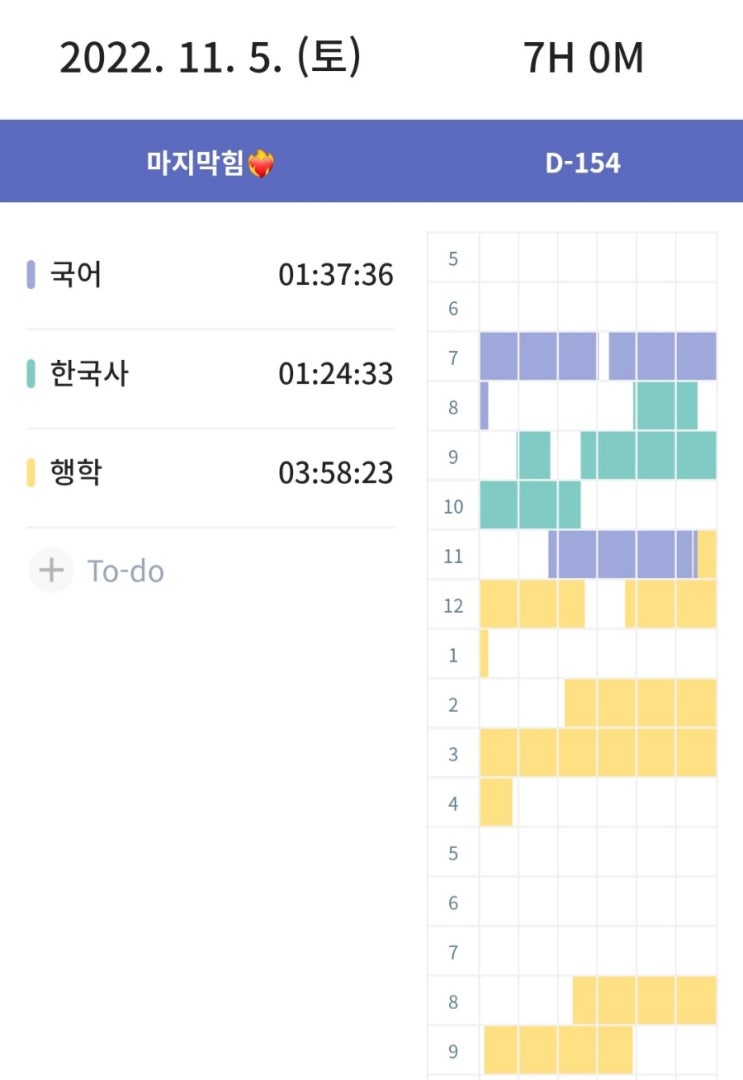Click the yellow color bar next to 행학
743x1080 pixels.
point(31,472)
